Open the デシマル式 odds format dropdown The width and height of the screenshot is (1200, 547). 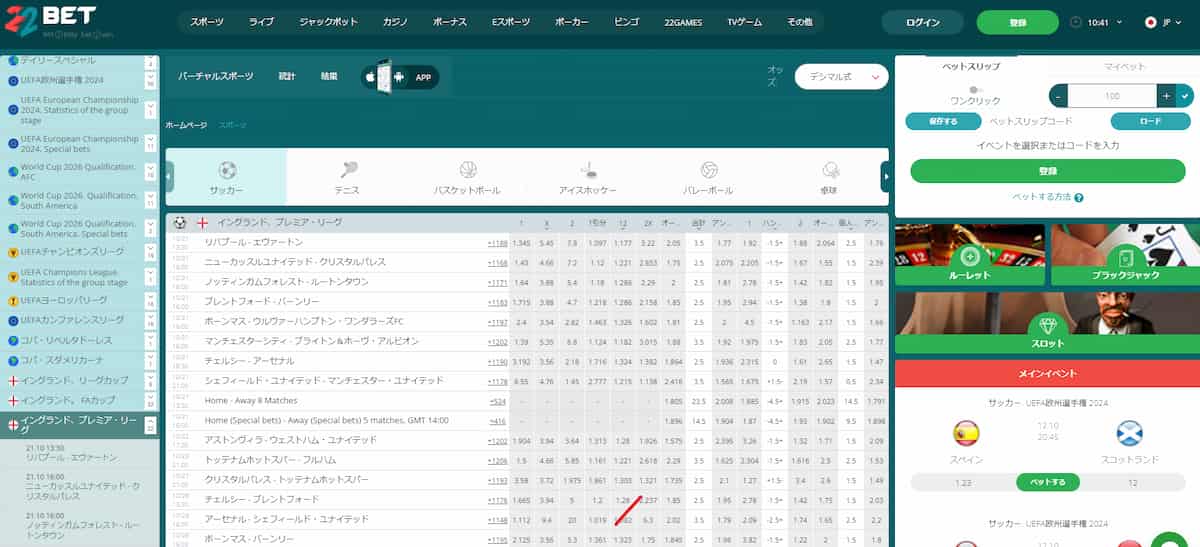point(841,77)
